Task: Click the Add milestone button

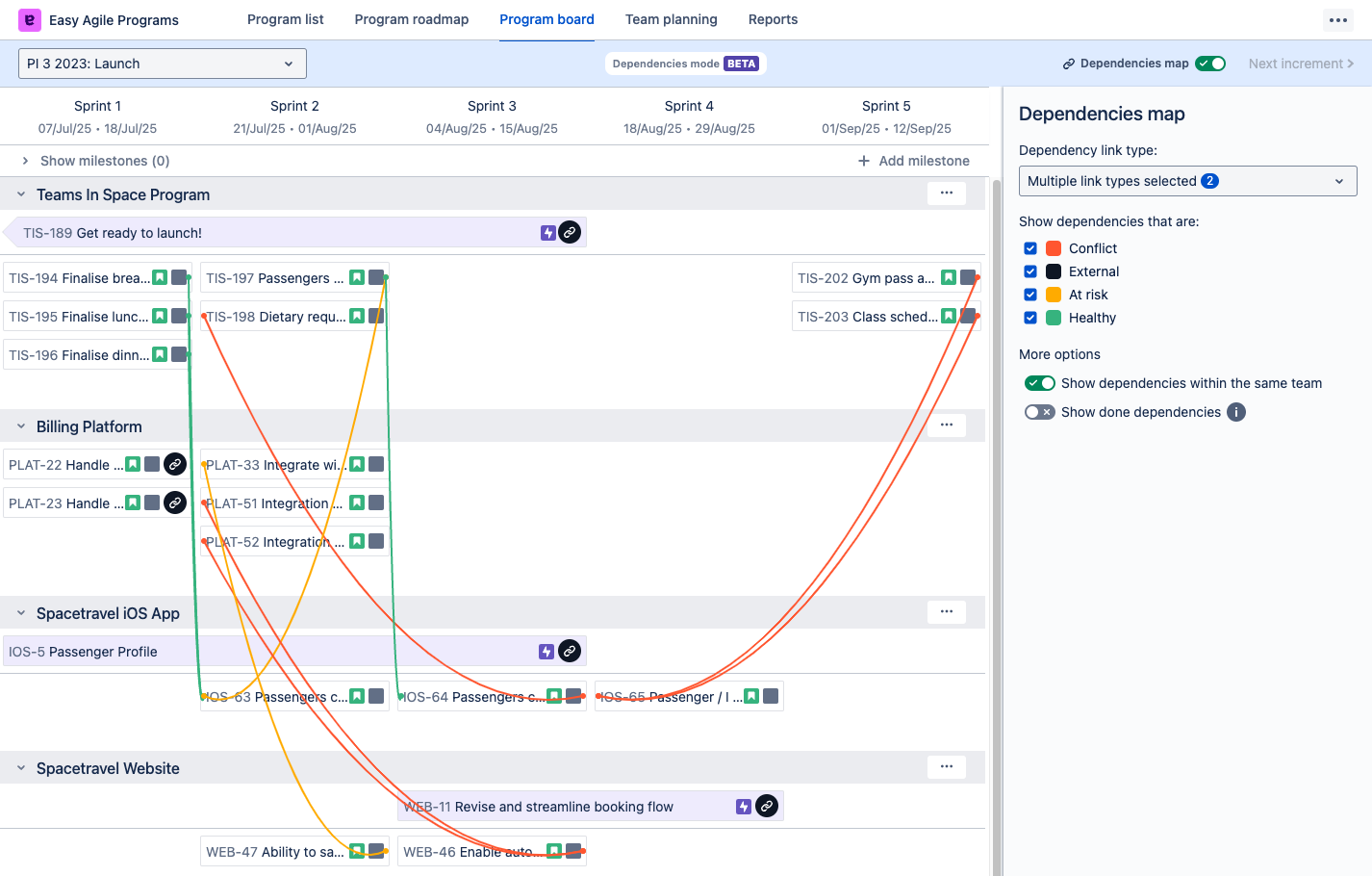Action: click(912, 161)
